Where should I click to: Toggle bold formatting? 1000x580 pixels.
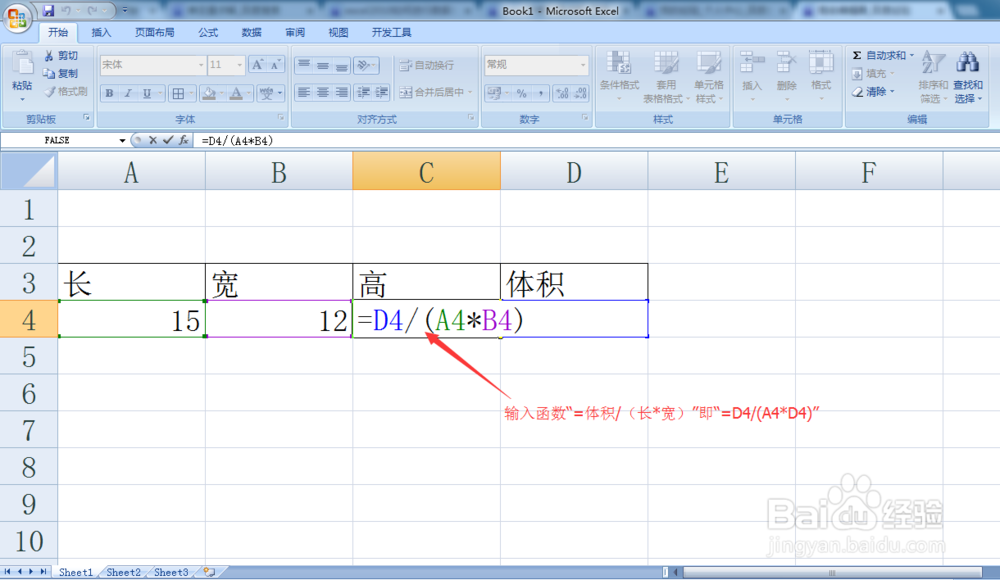109,93
